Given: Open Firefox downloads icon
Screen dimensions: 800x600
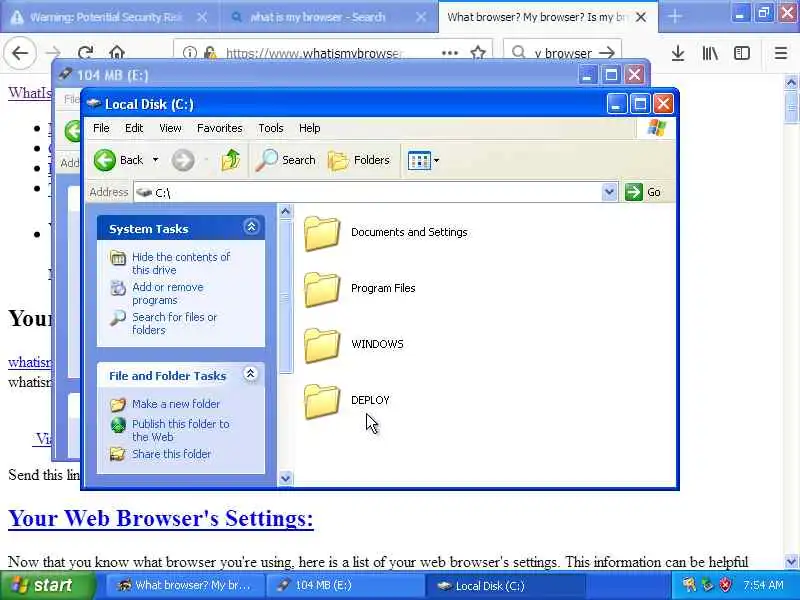Looking at the screenshot, I should (x=678, y=53).
